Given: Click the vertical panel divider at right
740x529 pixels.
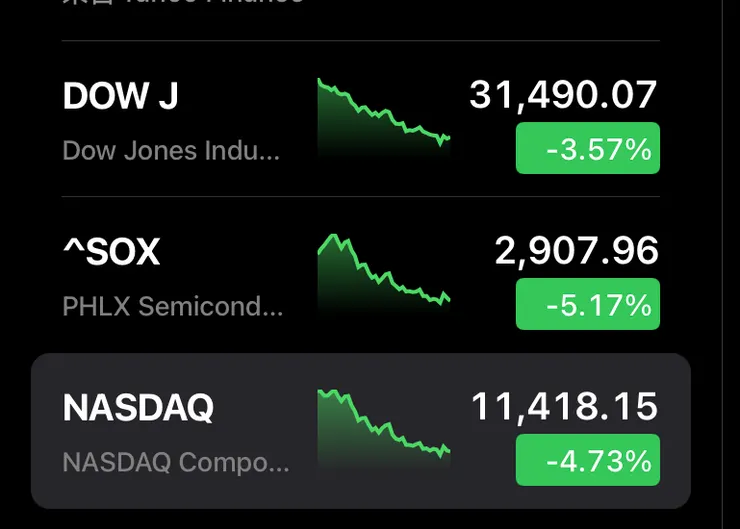Looking at the screenshot, I should pos(722,264).
